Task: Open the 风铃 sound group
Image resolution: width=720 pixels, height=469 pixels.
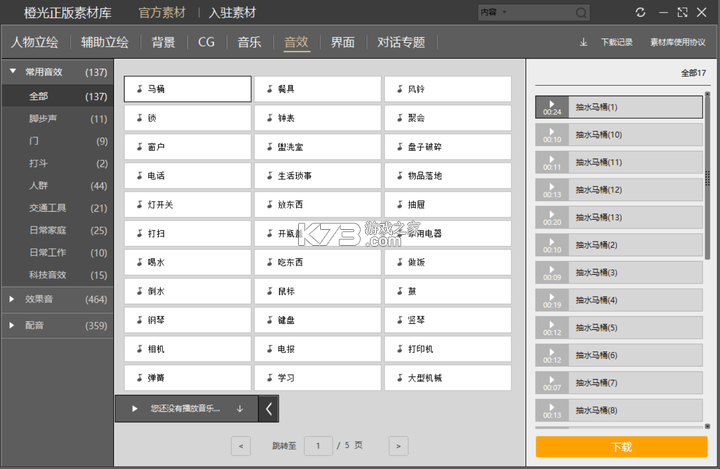Action: [448, 89]
